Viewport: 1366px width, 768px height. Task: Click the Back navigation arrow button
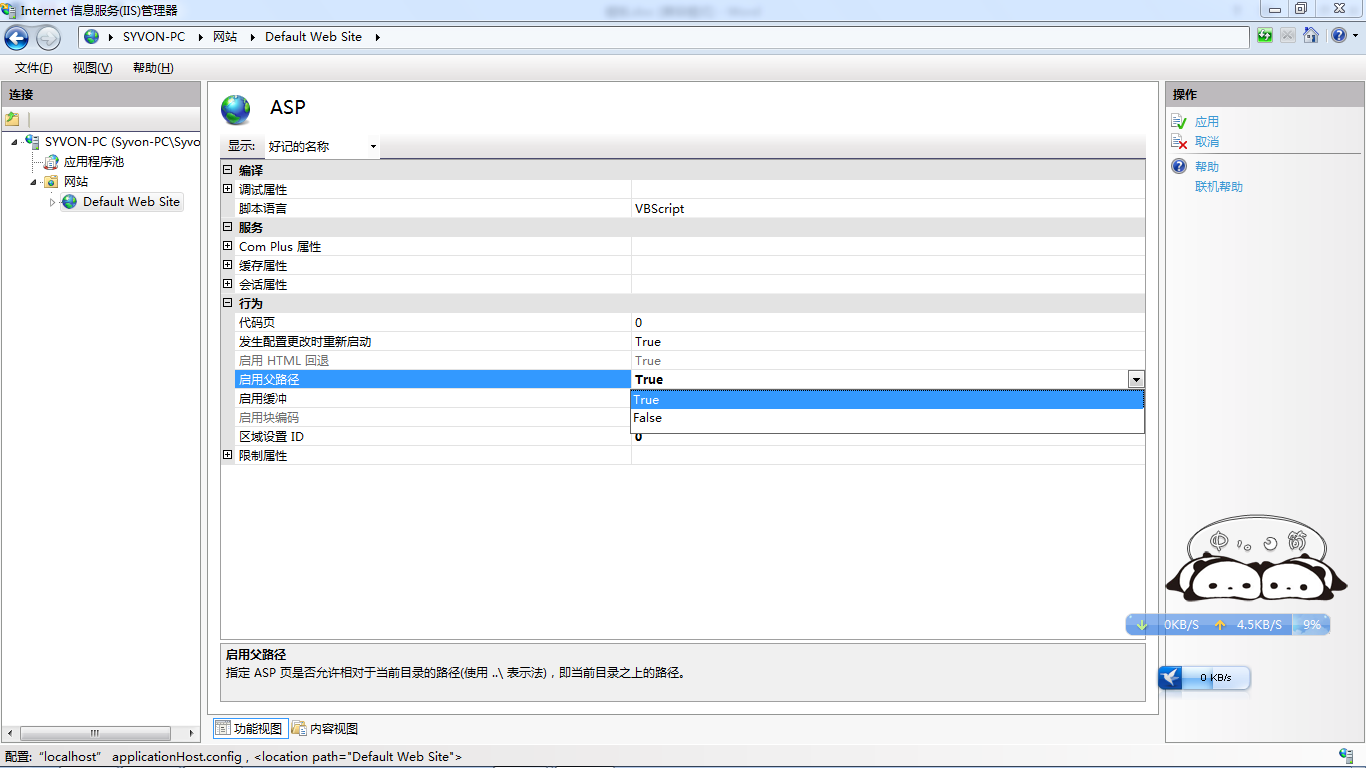17,38
